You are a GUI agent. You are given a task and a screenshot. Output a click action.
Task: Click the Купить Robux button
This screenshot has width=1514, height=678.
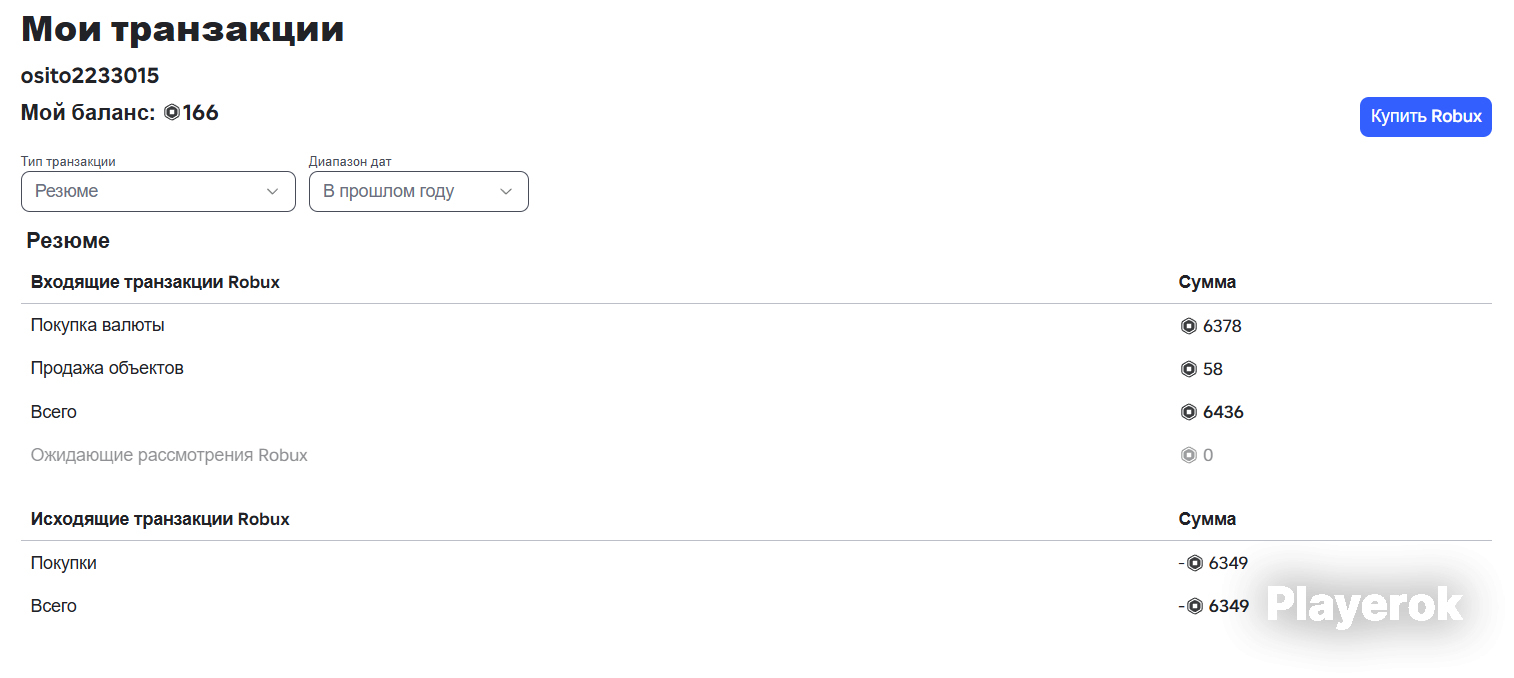click(1426, 117)
